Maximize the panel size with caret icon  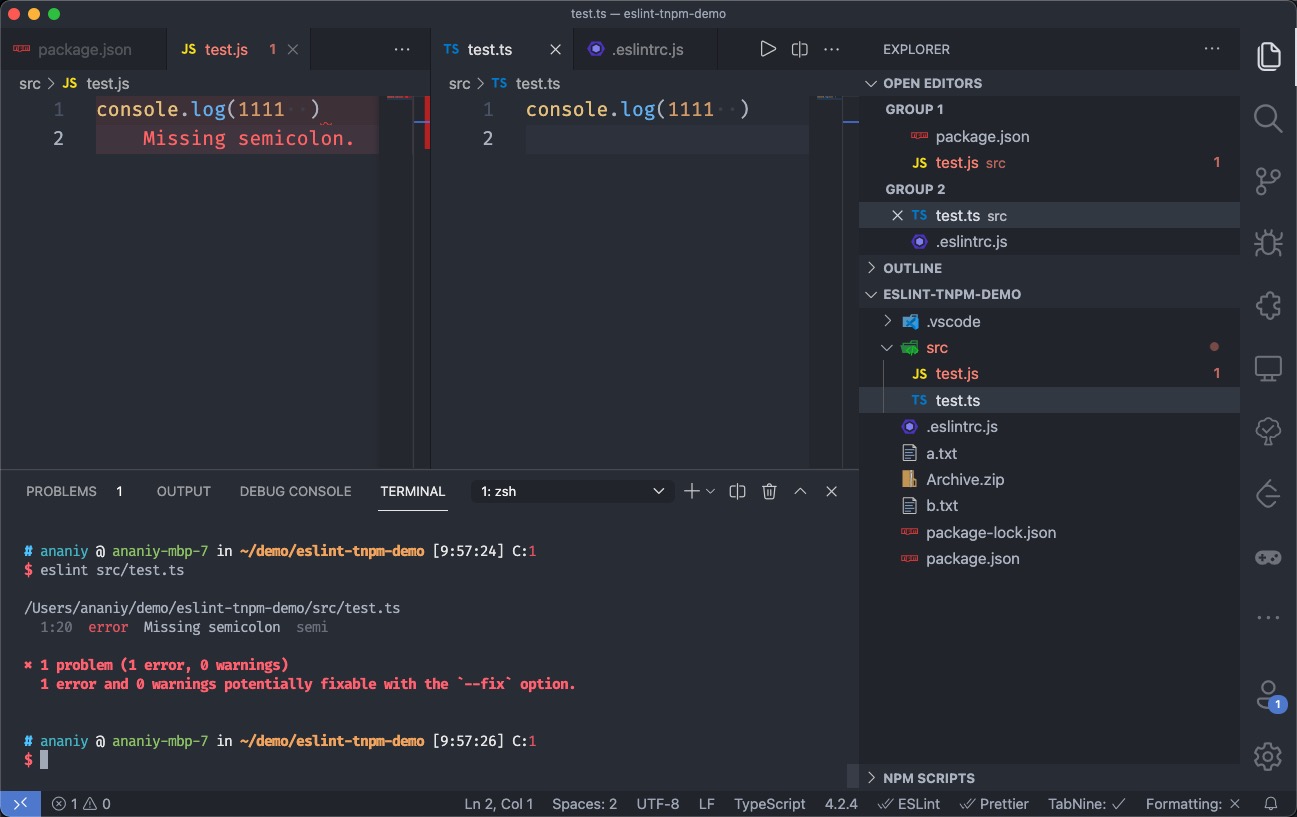point(800,491)
